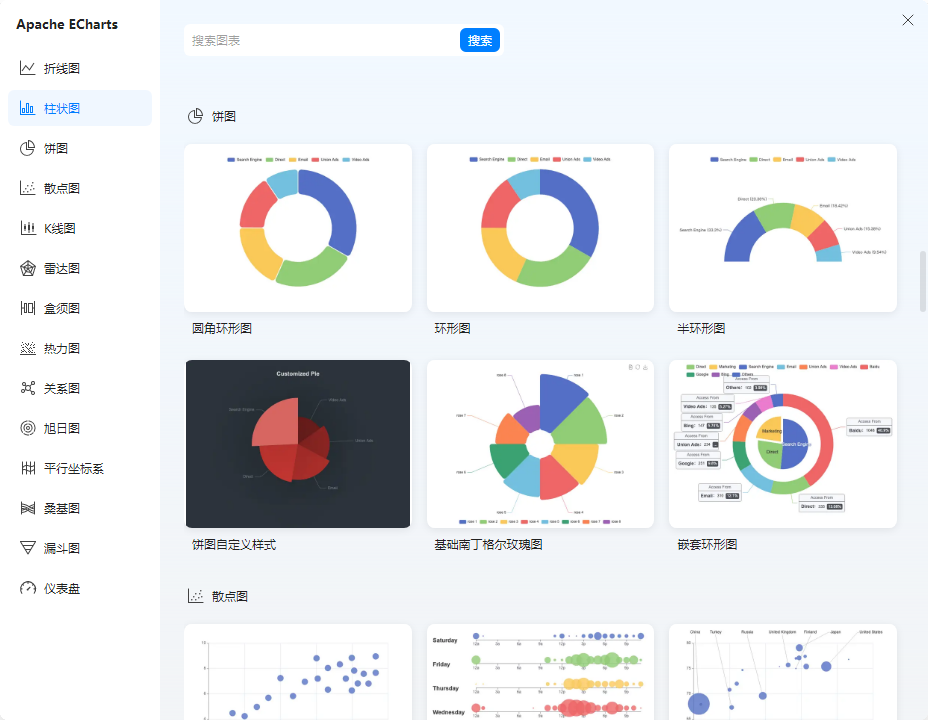
Task: Click pie icon beside 饼图 section heading
Action: pos(195,117)
